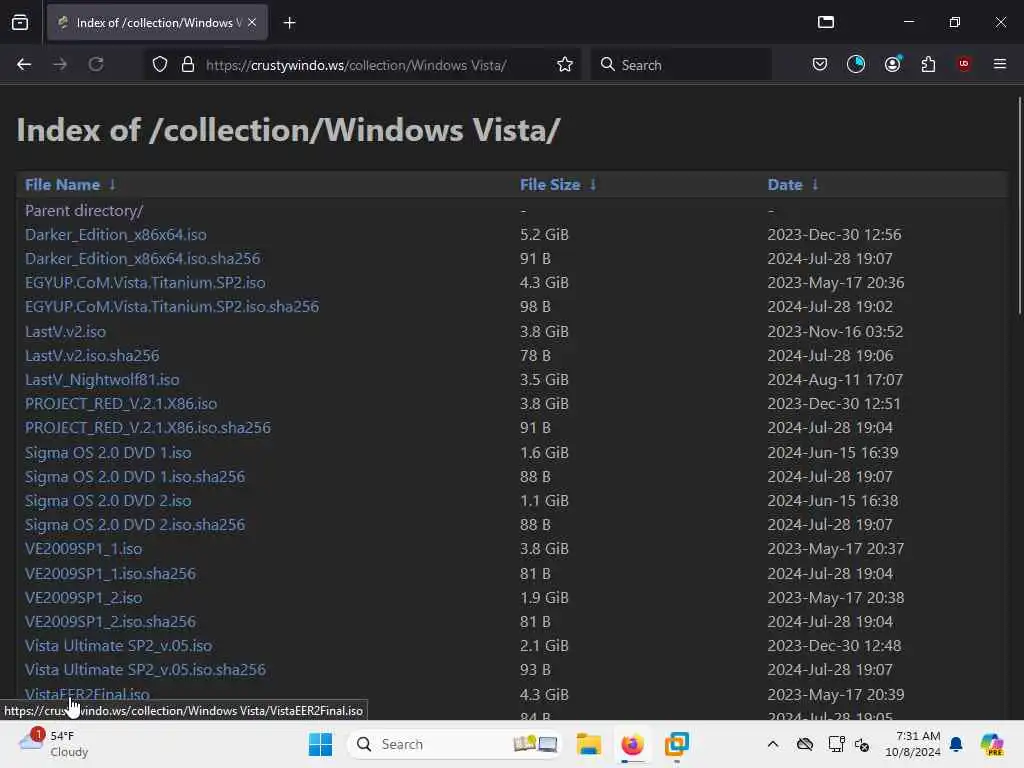Download Sigma OS 2.0 DVD 1.iso
1024x768 pixels.
pos(108,453)
